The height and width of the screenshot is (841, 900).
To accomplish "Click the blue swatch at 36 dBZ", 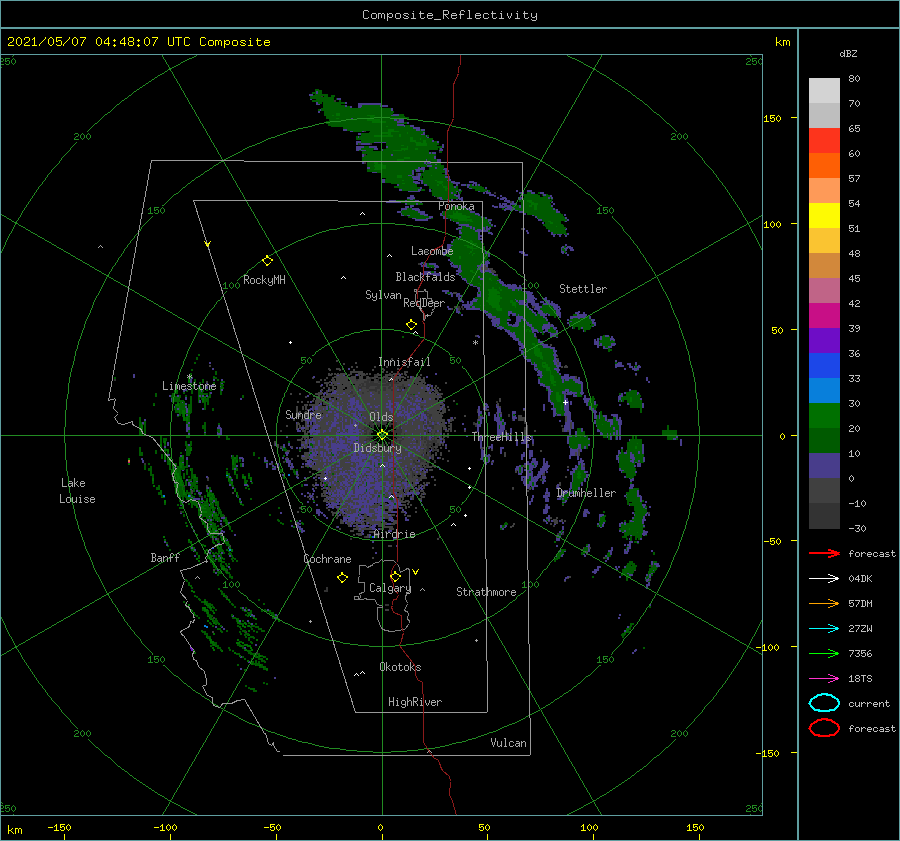I will click(824, 366).
